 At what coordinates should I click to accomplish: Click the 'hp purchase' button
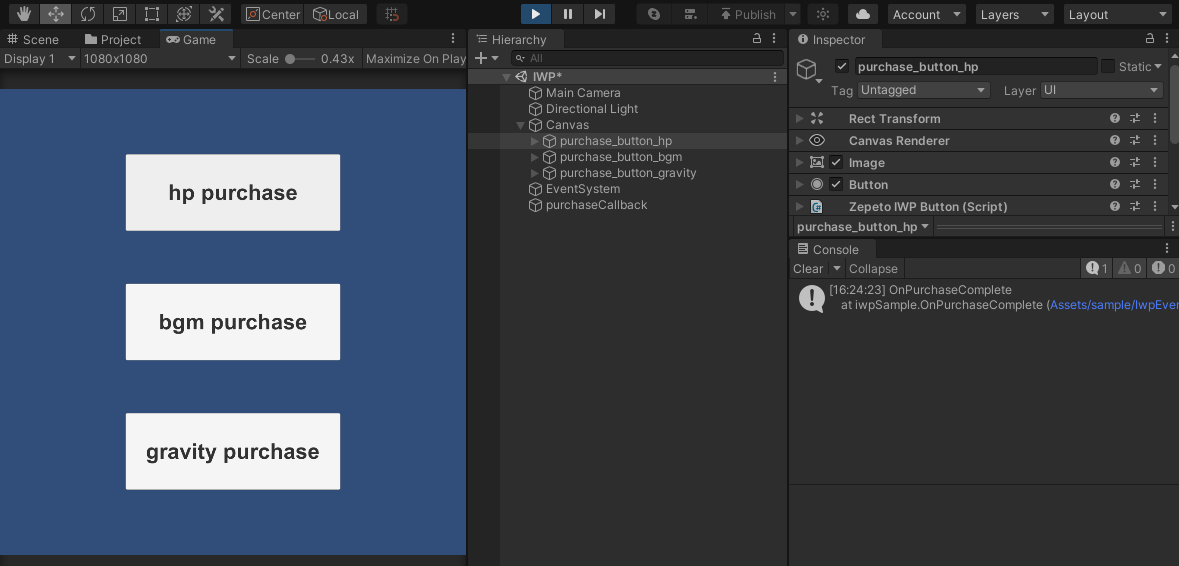pyautogui.click(x=232, y=193)
